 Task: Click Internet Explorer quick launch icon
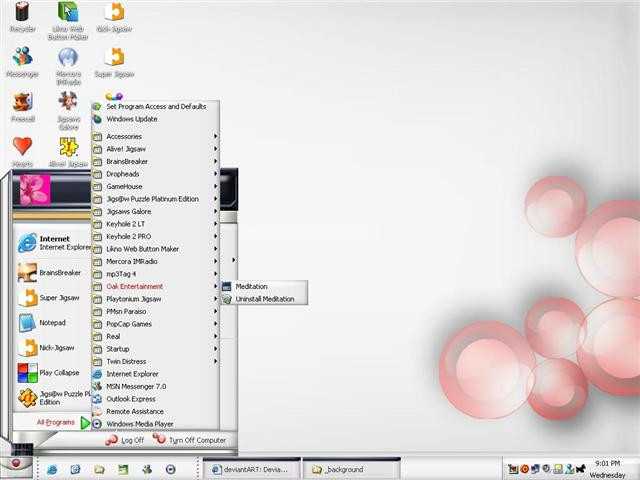(x=52, y=470)
